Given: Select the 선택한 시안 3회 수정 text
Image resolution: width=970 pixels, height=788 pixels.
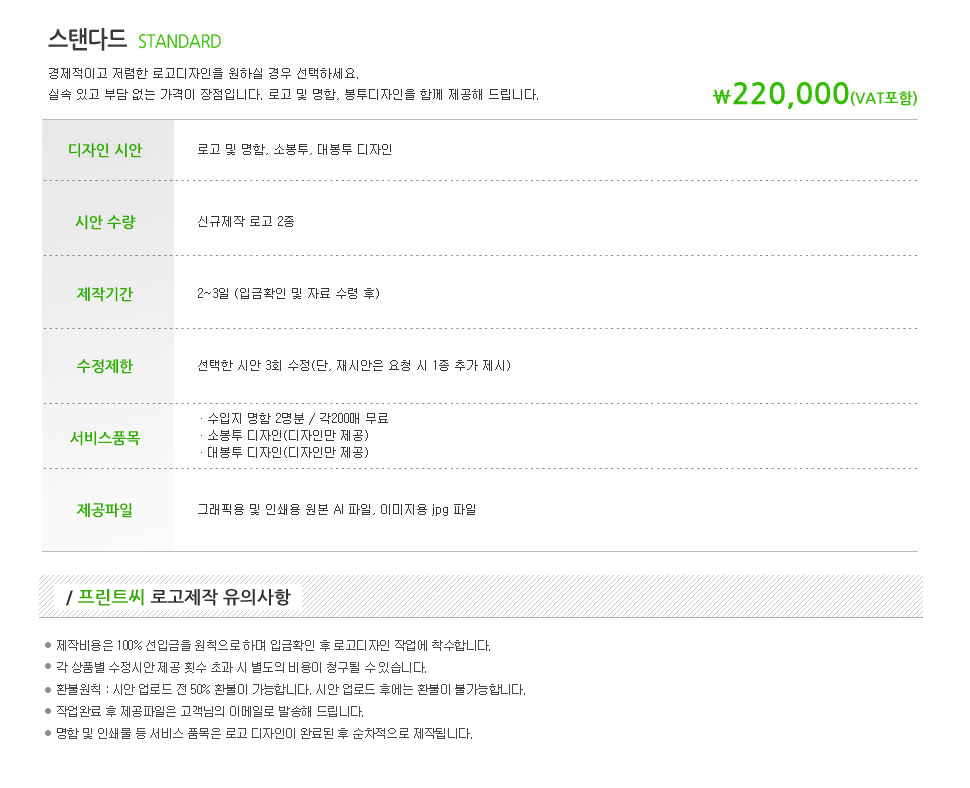Looking at the screenshot, I should [x=354, y=366].
